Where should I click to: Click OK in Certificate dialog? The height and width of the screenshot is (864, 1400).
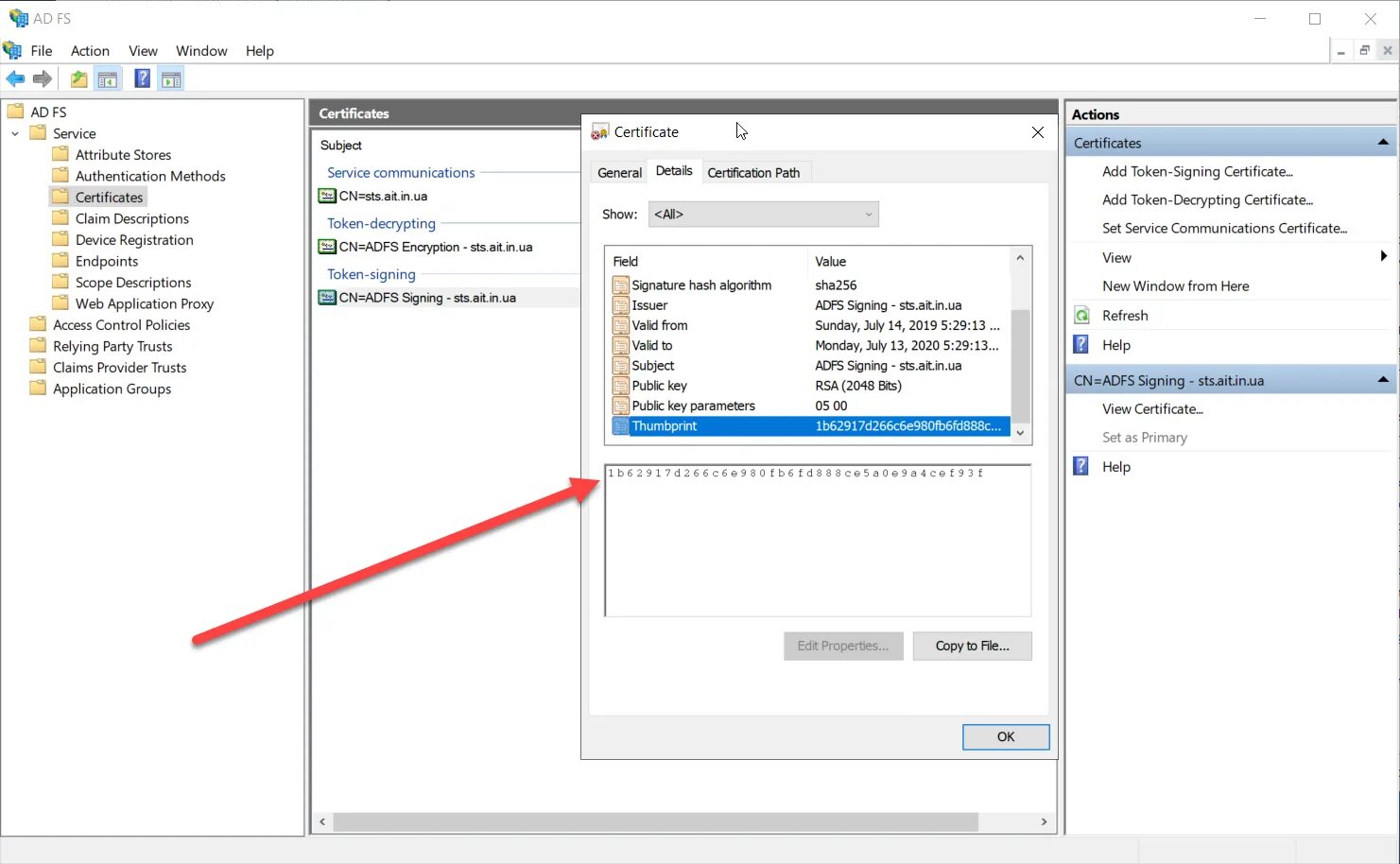coord(1006,736)
